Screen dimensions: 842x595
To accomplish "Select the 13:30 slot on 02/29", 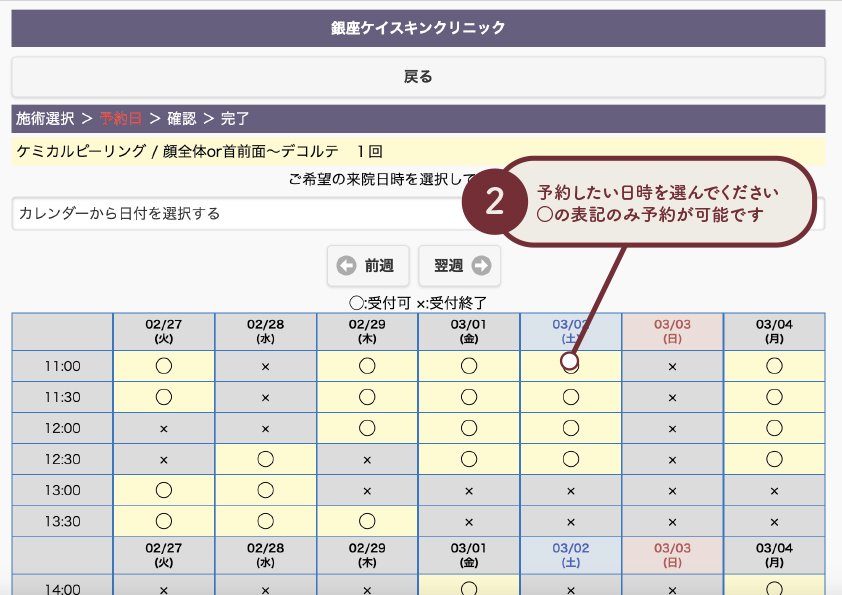I will point(367,522).
